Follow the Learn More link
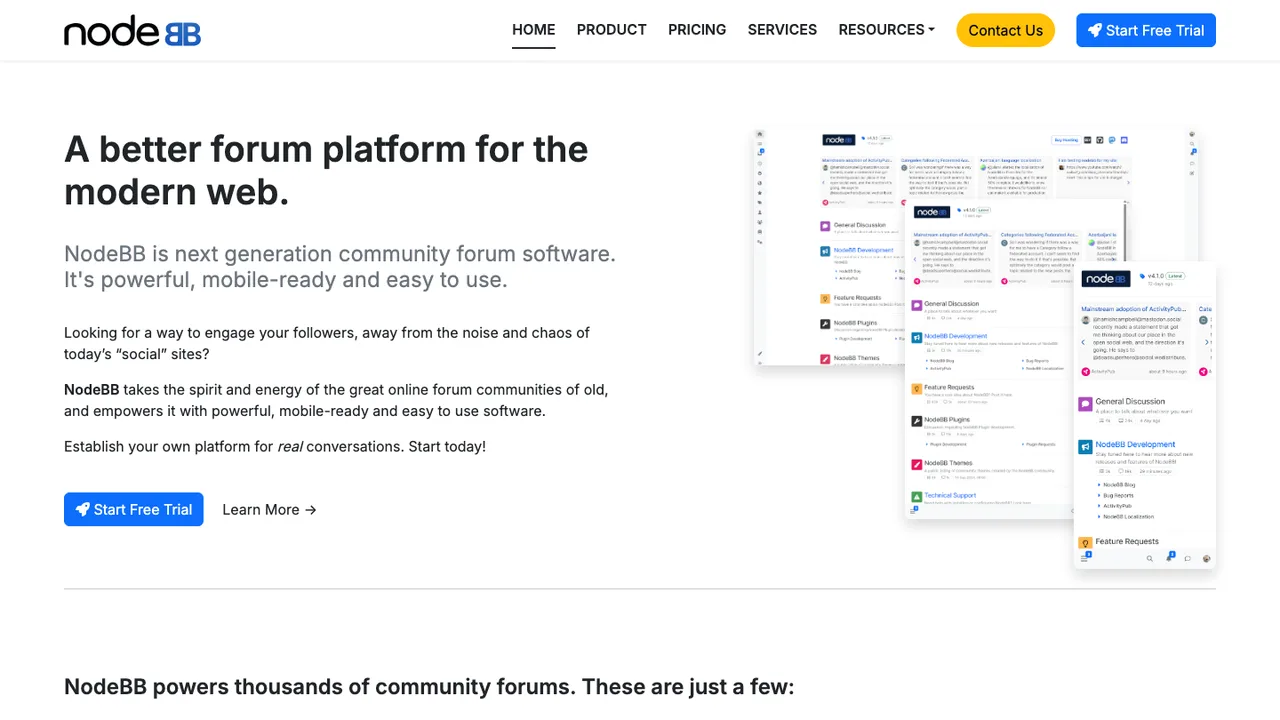 [x=269, y=509]
